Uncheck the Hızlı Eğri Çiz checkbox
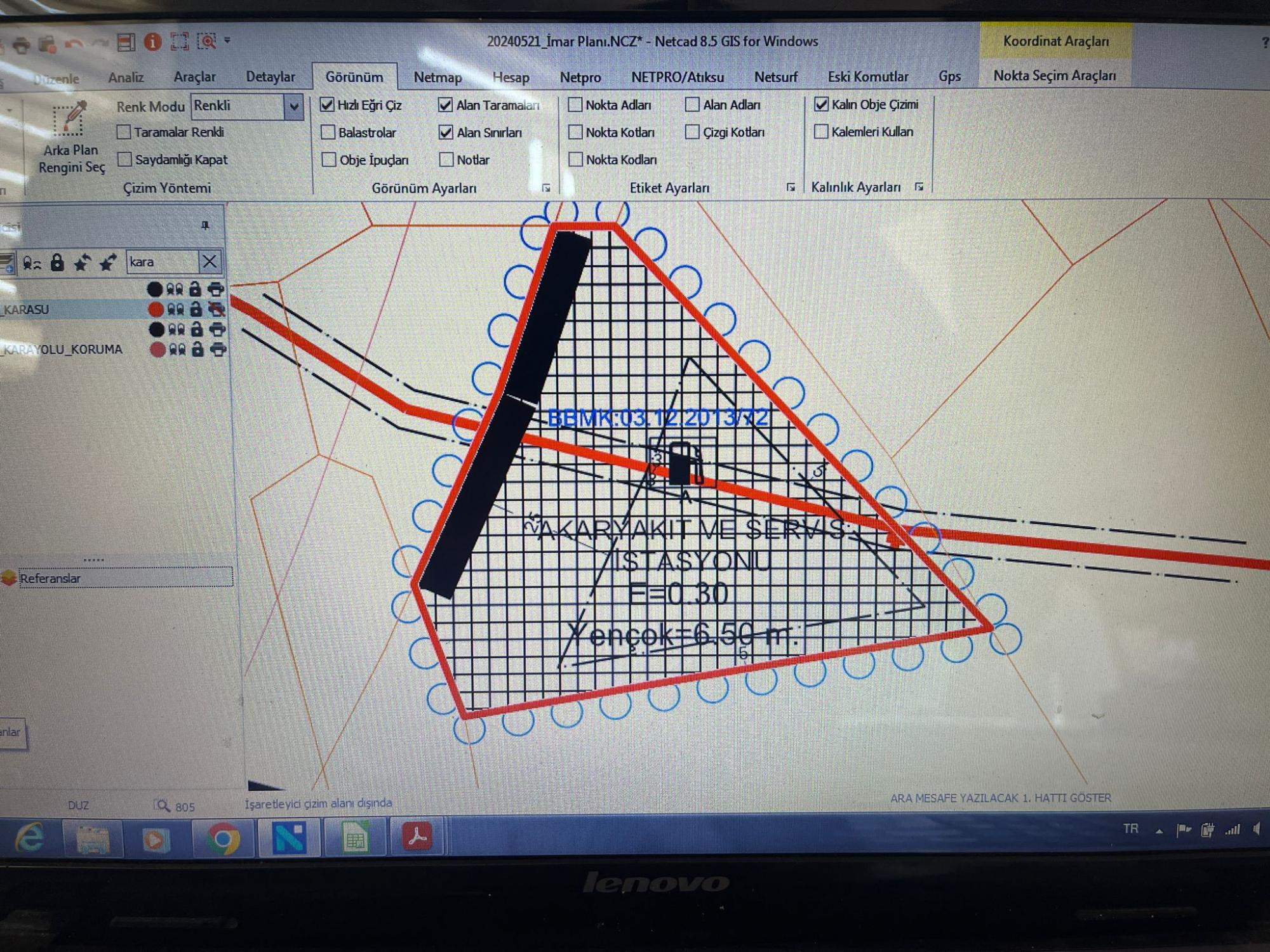Viewport: 1270px width, 952px height. (327, 105)
